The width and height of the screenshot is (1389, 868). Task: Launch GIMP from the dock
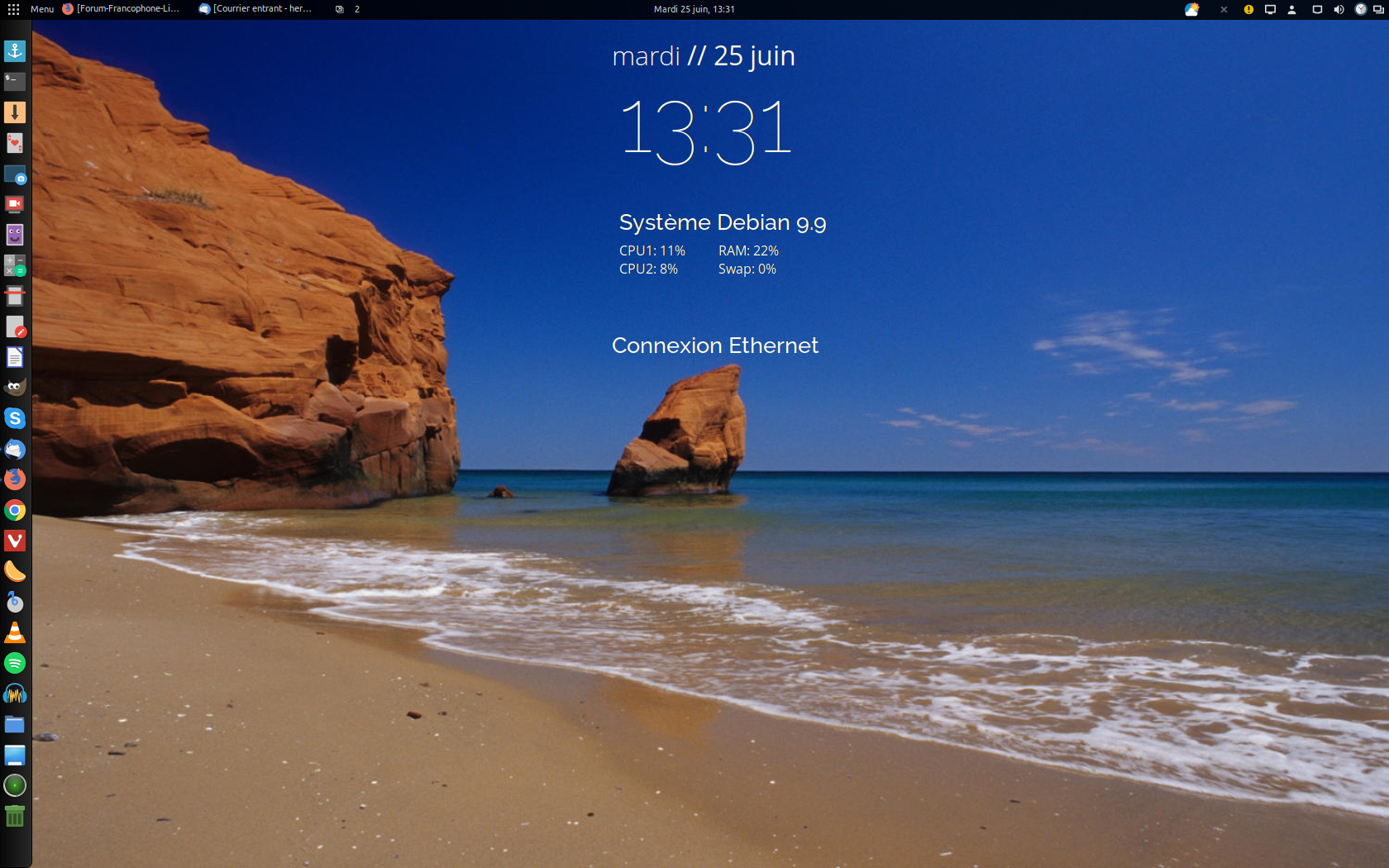[15, 388]
